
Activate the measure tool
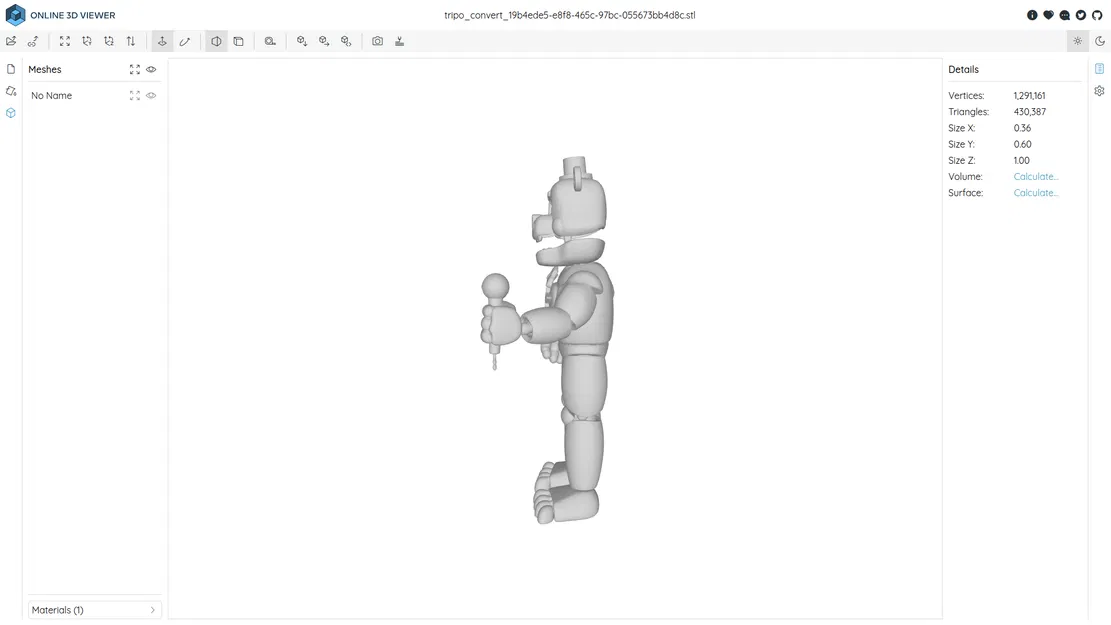185,41
